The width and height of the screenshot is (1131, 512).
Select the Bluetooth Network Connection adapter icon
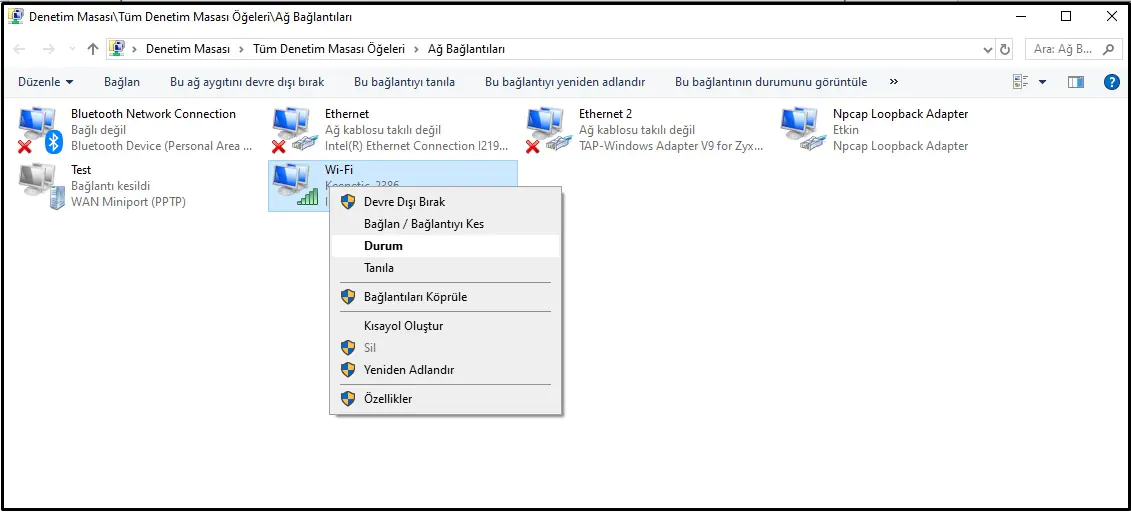[41, 130]
